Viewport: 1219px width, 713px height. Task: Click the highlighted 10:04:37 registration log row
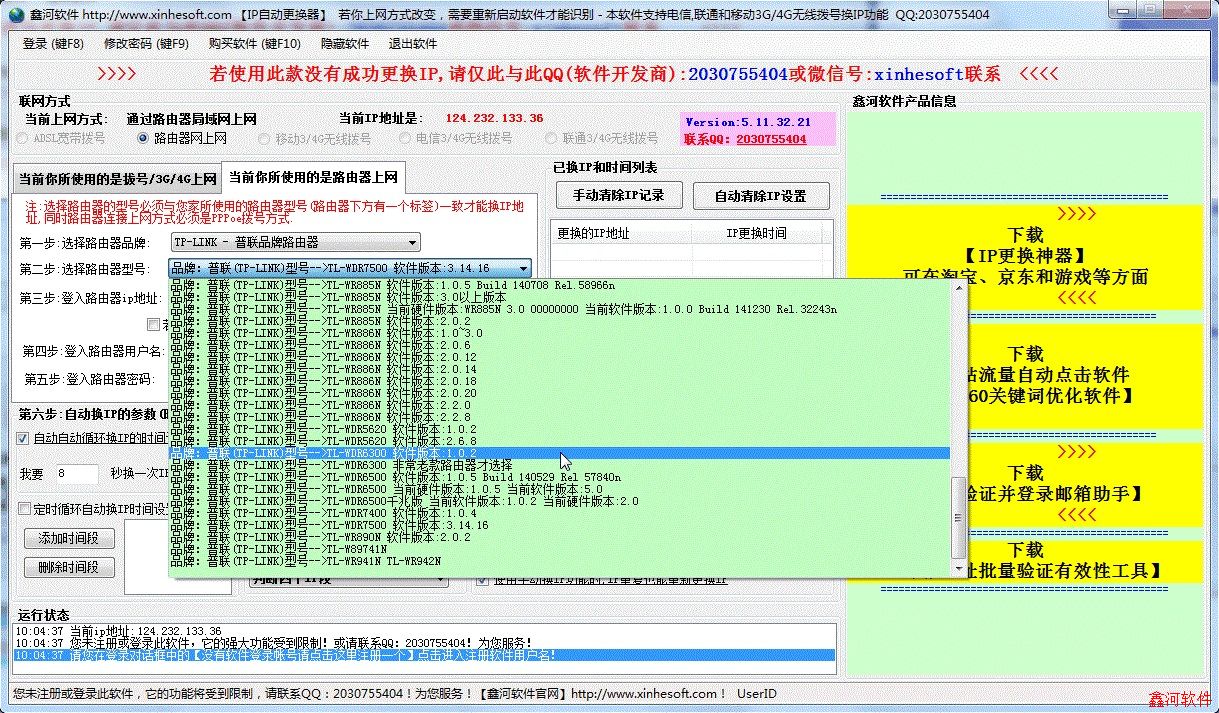coord(422,655)
